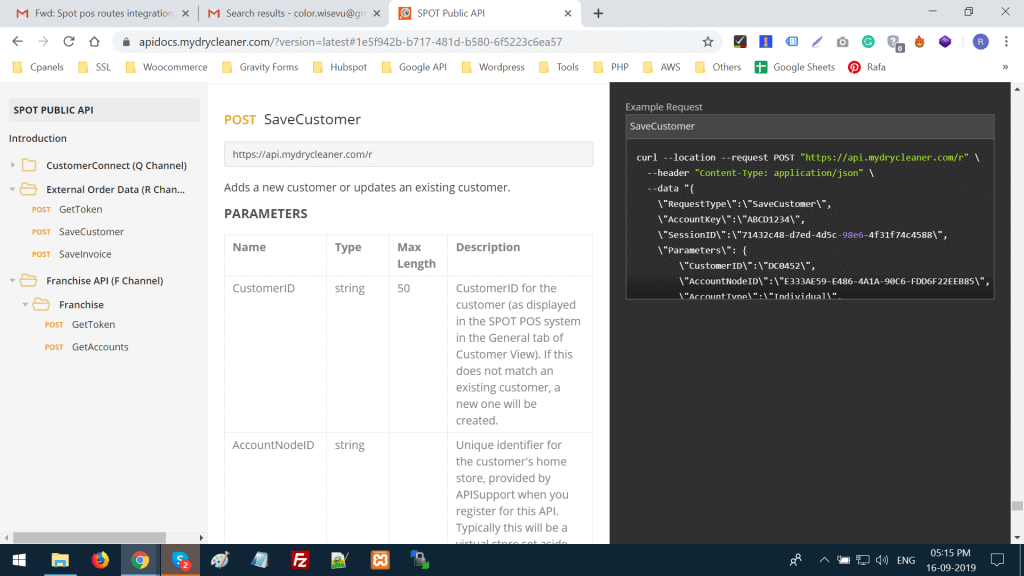Open the Windows notification center

point(997,560)
